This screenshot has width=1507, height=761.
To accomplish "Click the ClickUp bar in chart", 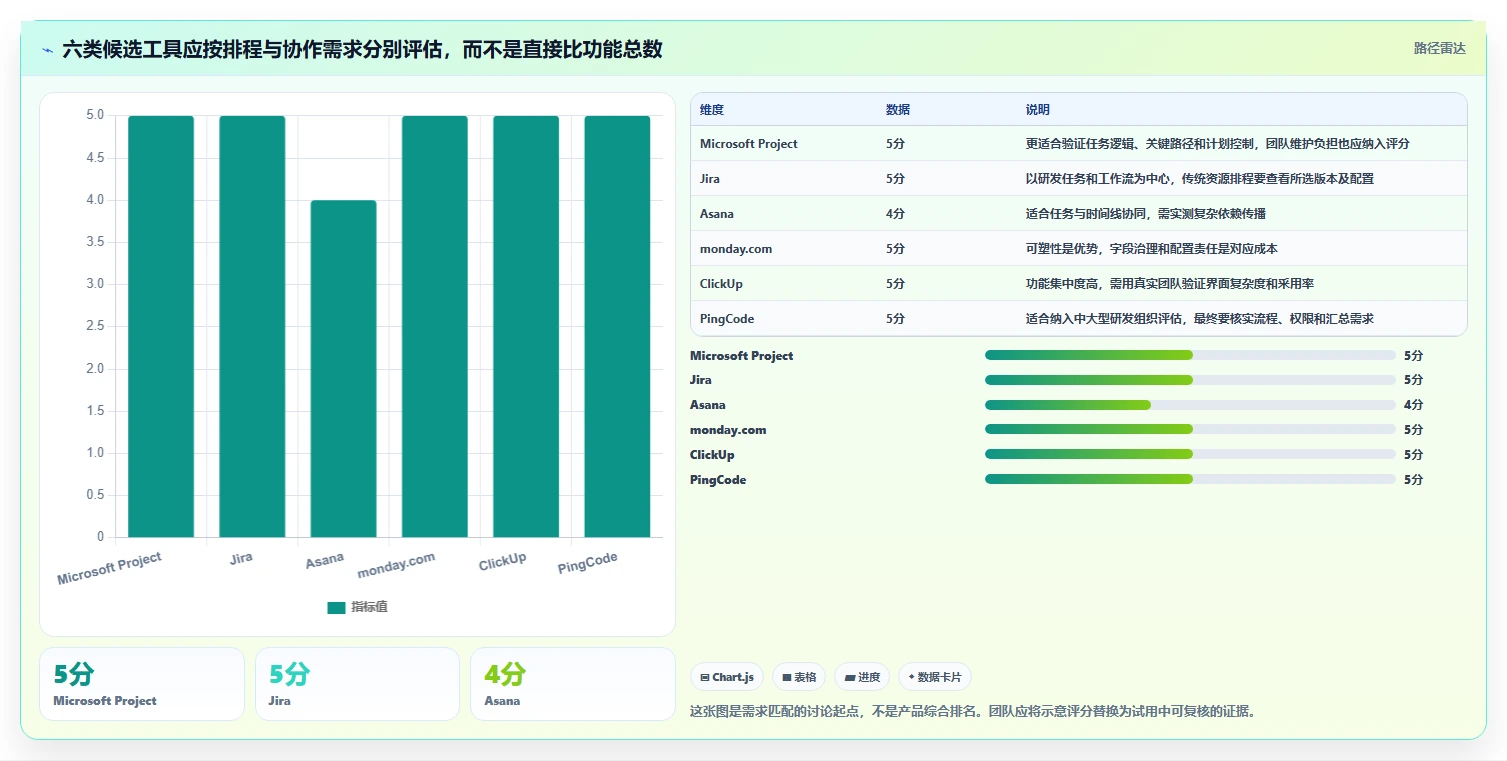I will pos(526,326).
